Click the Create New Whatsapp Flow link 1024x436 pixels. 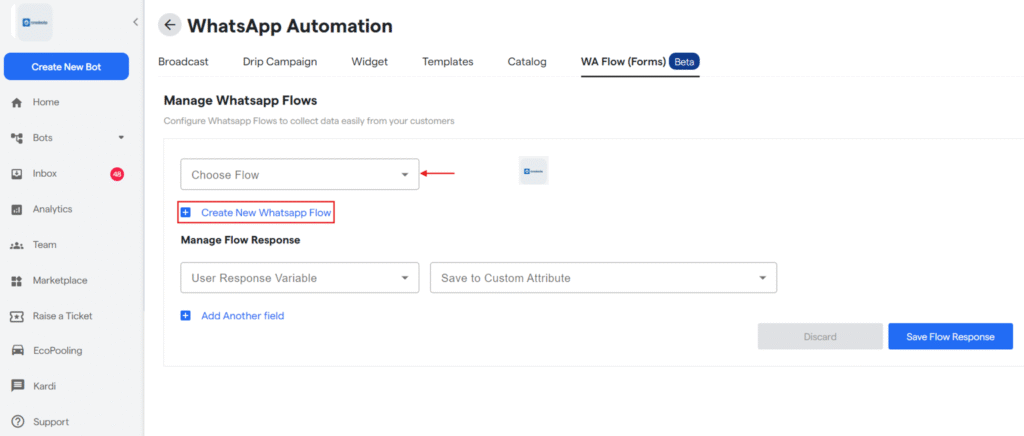[265, 213]
